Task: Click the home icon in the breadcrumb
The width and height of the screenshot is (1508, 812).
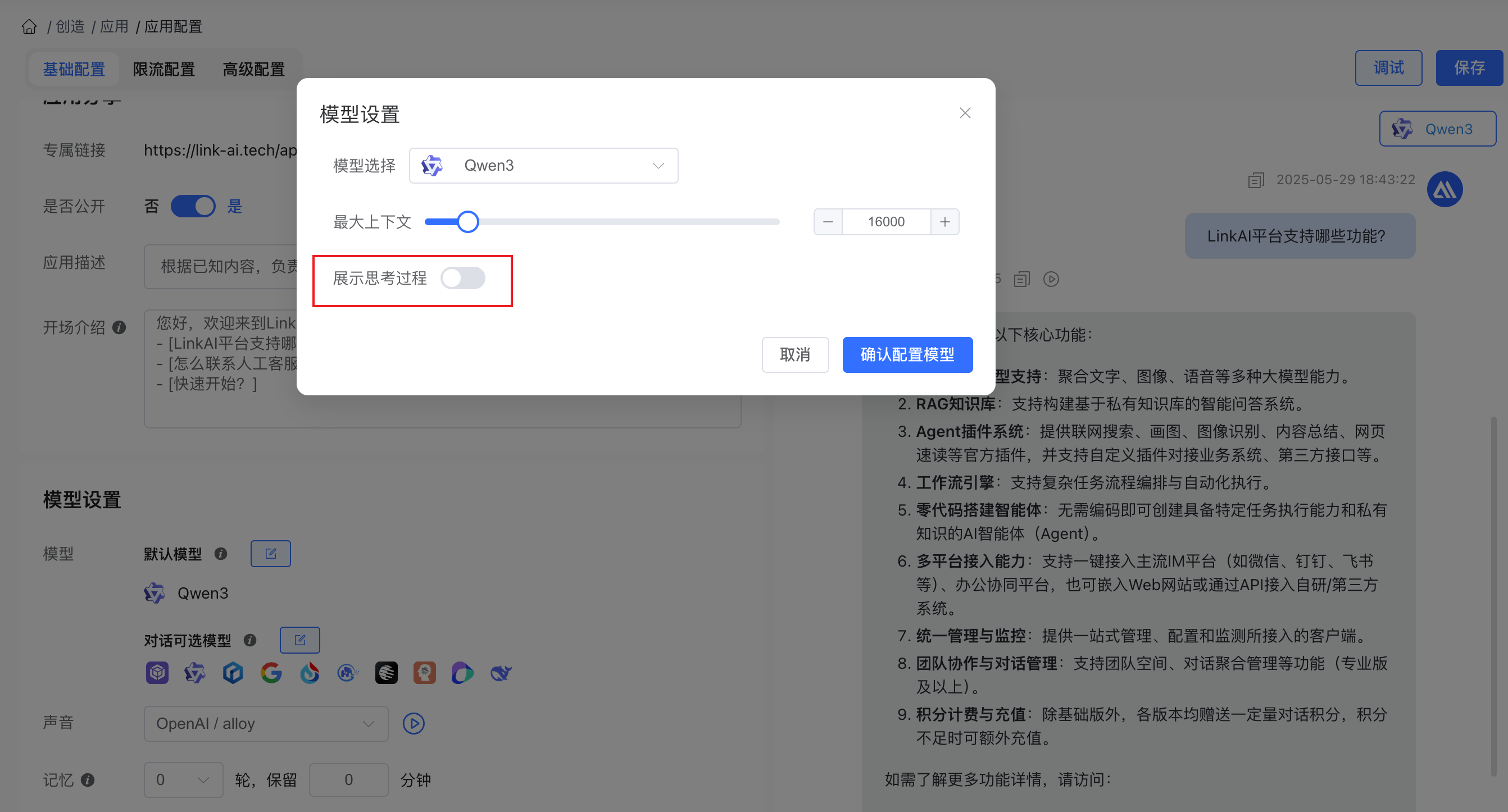Action: (x=29, y=27)
